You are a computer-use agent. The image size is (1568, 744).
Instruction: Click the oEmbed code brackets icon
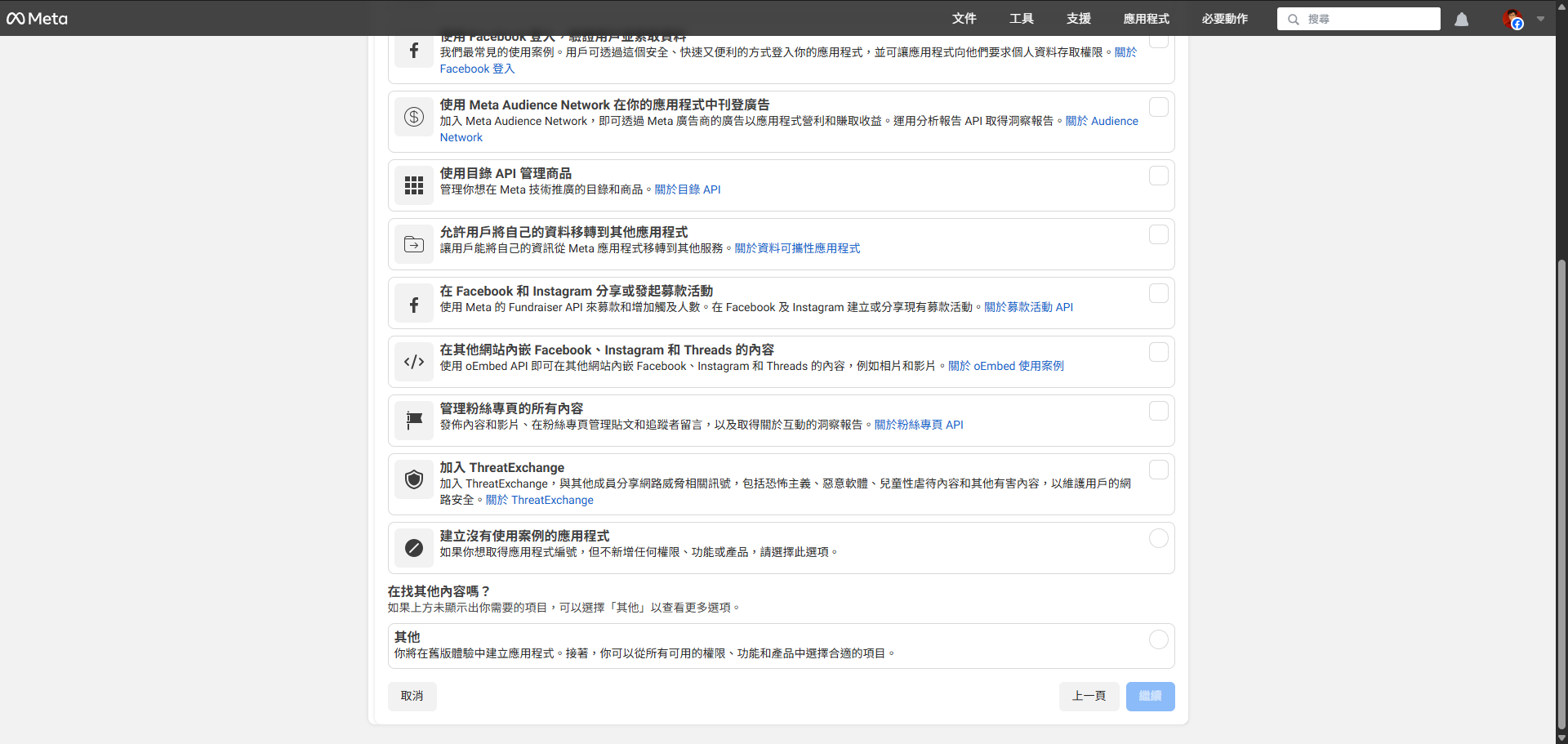[x=414, y=361]
